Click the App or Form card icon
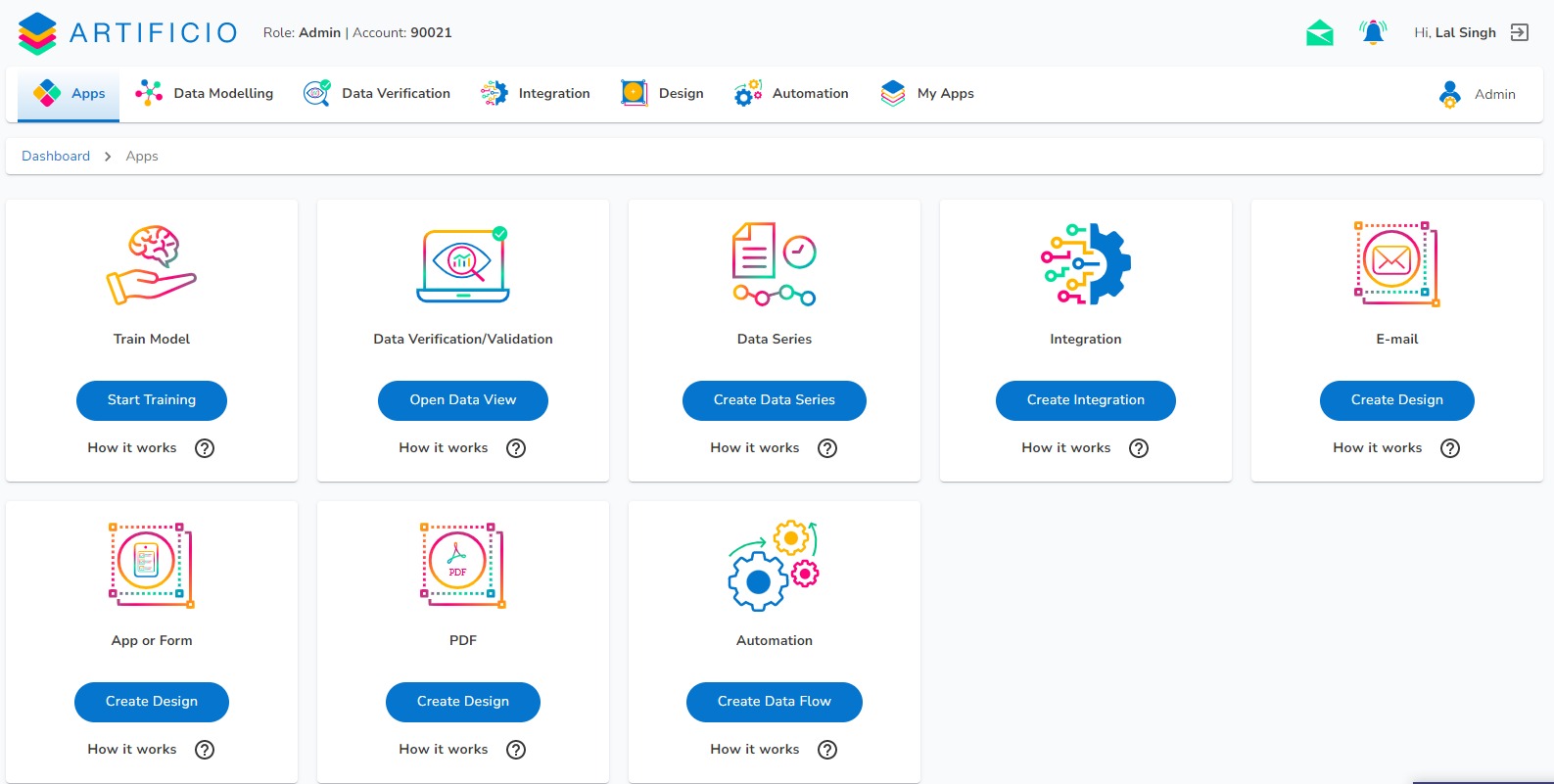The height and width of the screenshot is (784, 1554). point(152,566)
